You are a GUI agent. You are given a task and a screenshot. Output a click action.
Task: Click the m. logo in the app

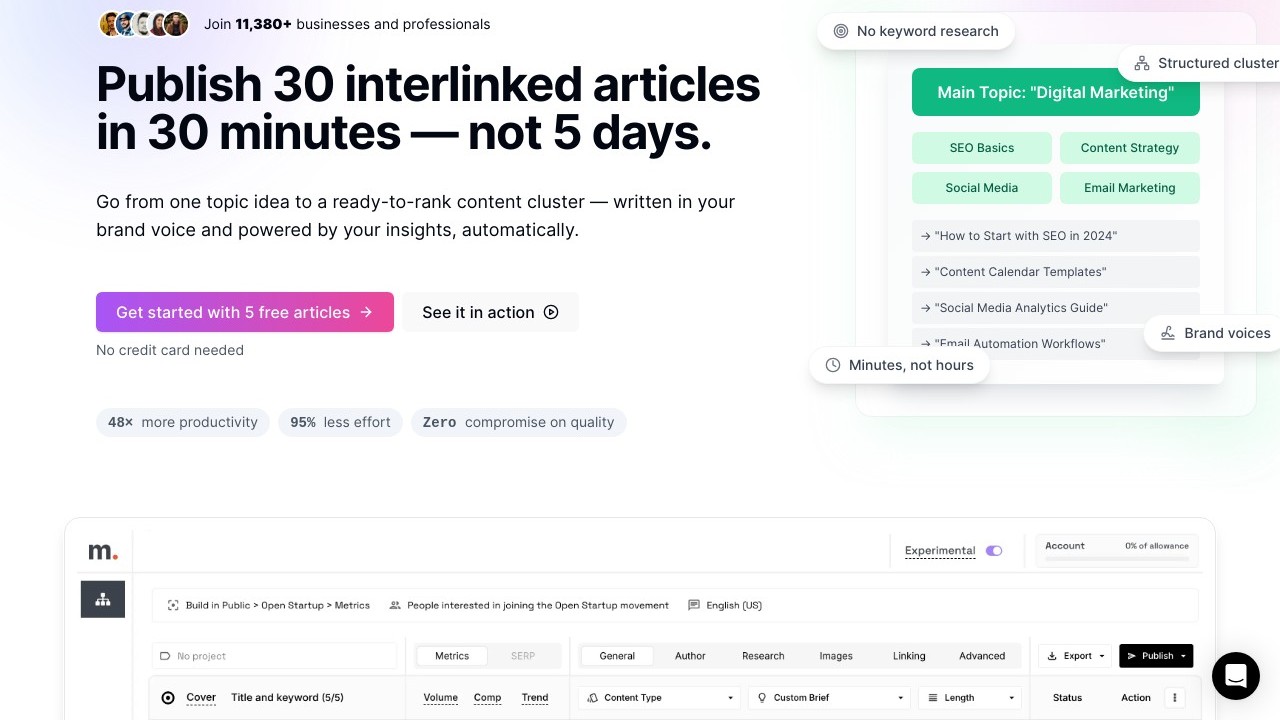pyautogui.click(x=103, y=551)
